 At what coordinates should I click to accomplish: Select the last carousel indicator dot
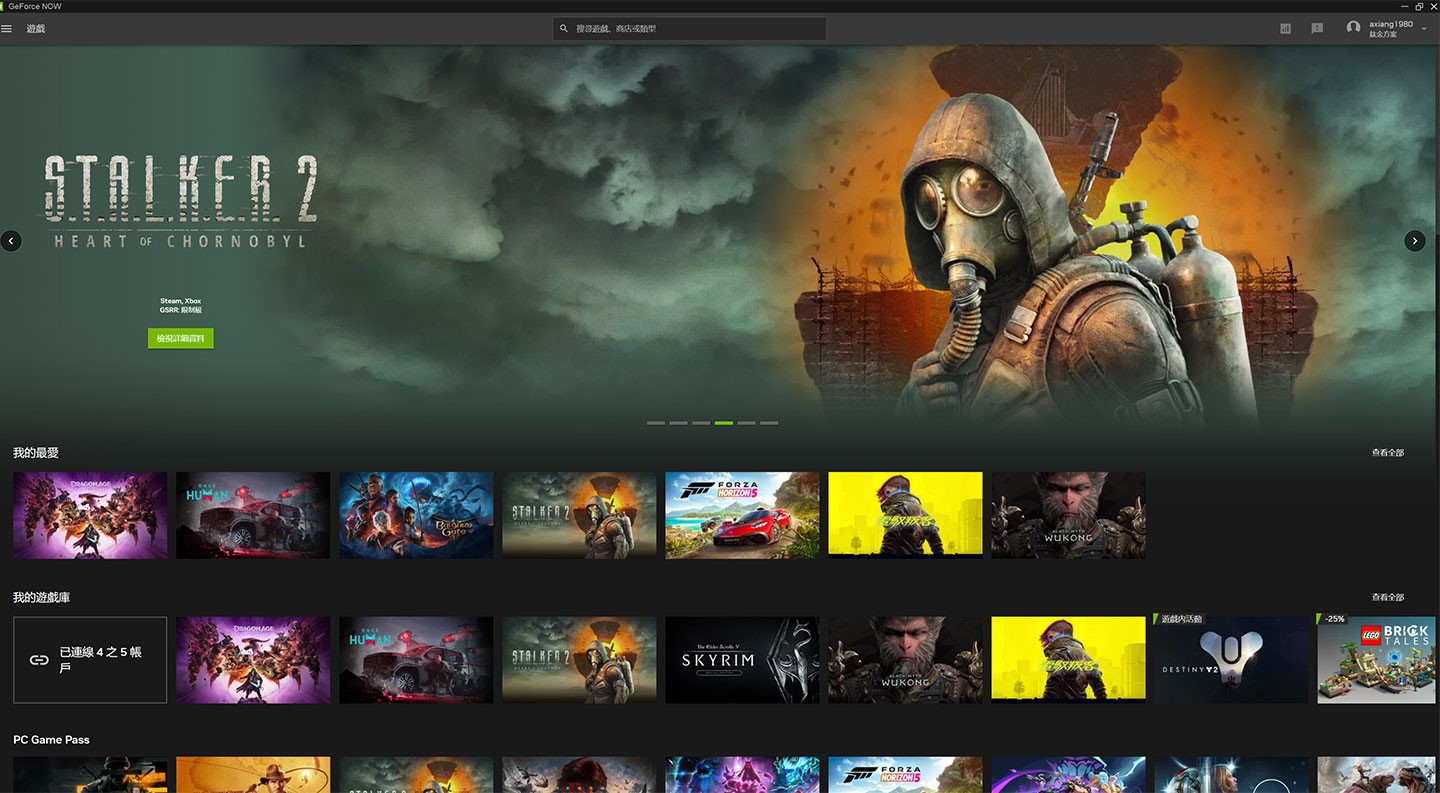769,423
